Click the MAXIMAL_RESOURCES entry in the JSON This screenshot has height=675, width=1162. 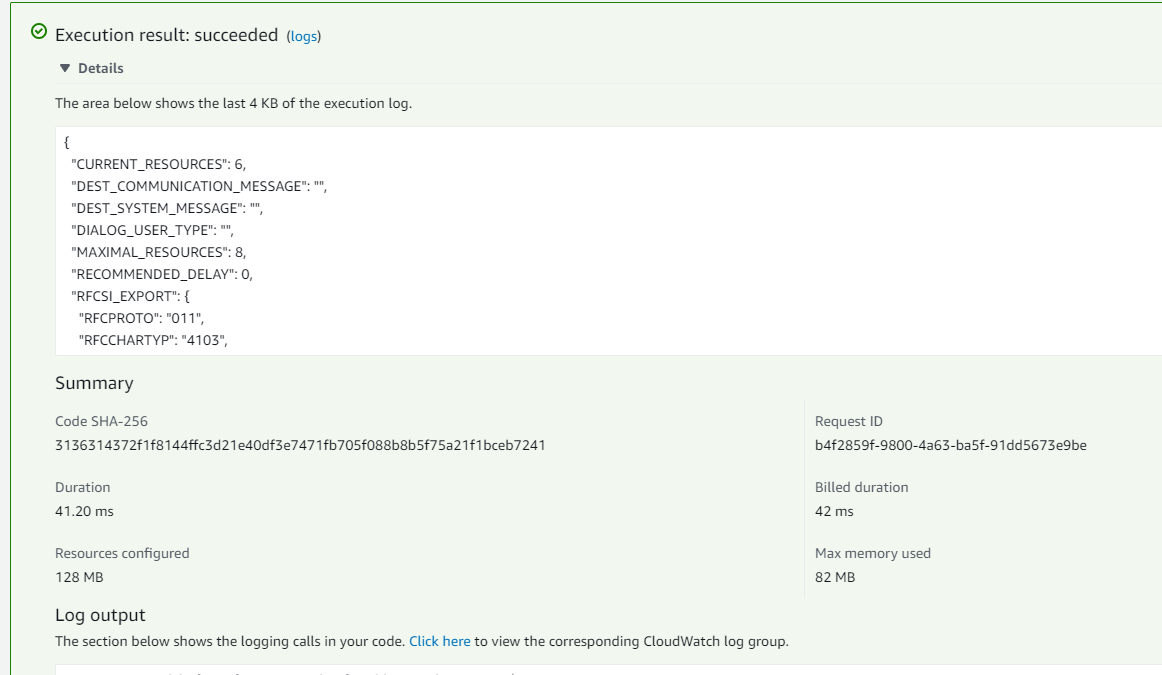coord(158,253)
